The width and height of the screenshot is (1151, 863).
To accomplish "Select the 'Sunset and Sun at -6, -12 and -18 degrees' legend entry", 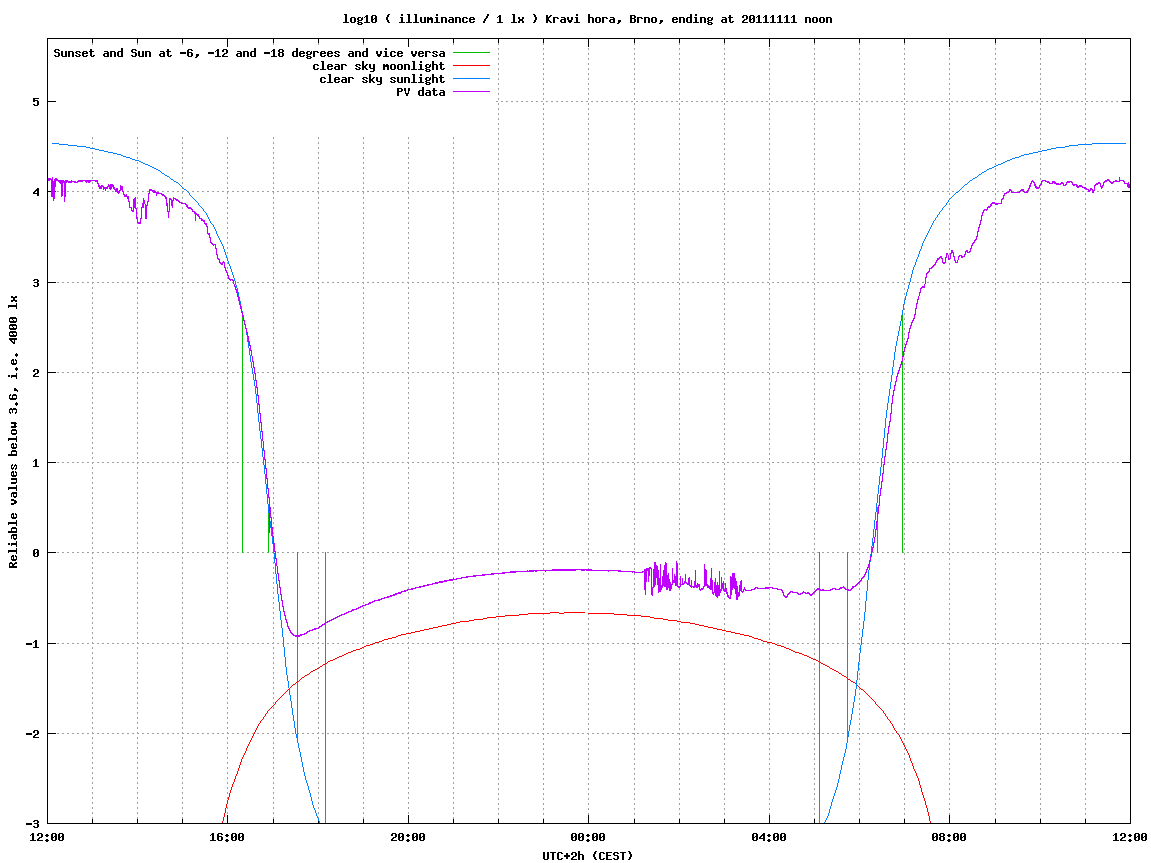I will pyautogui.click(x=249, y=53).
